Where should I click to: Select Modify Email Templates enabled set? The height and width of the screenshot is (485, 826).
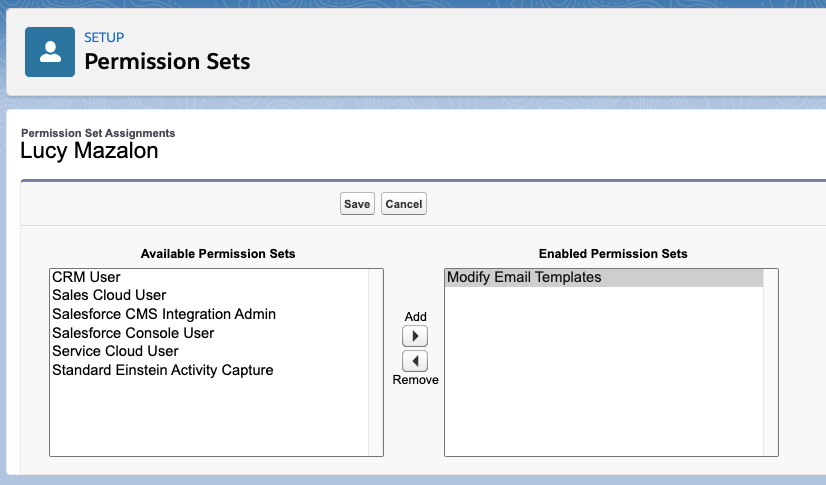[x=604, y=278]
